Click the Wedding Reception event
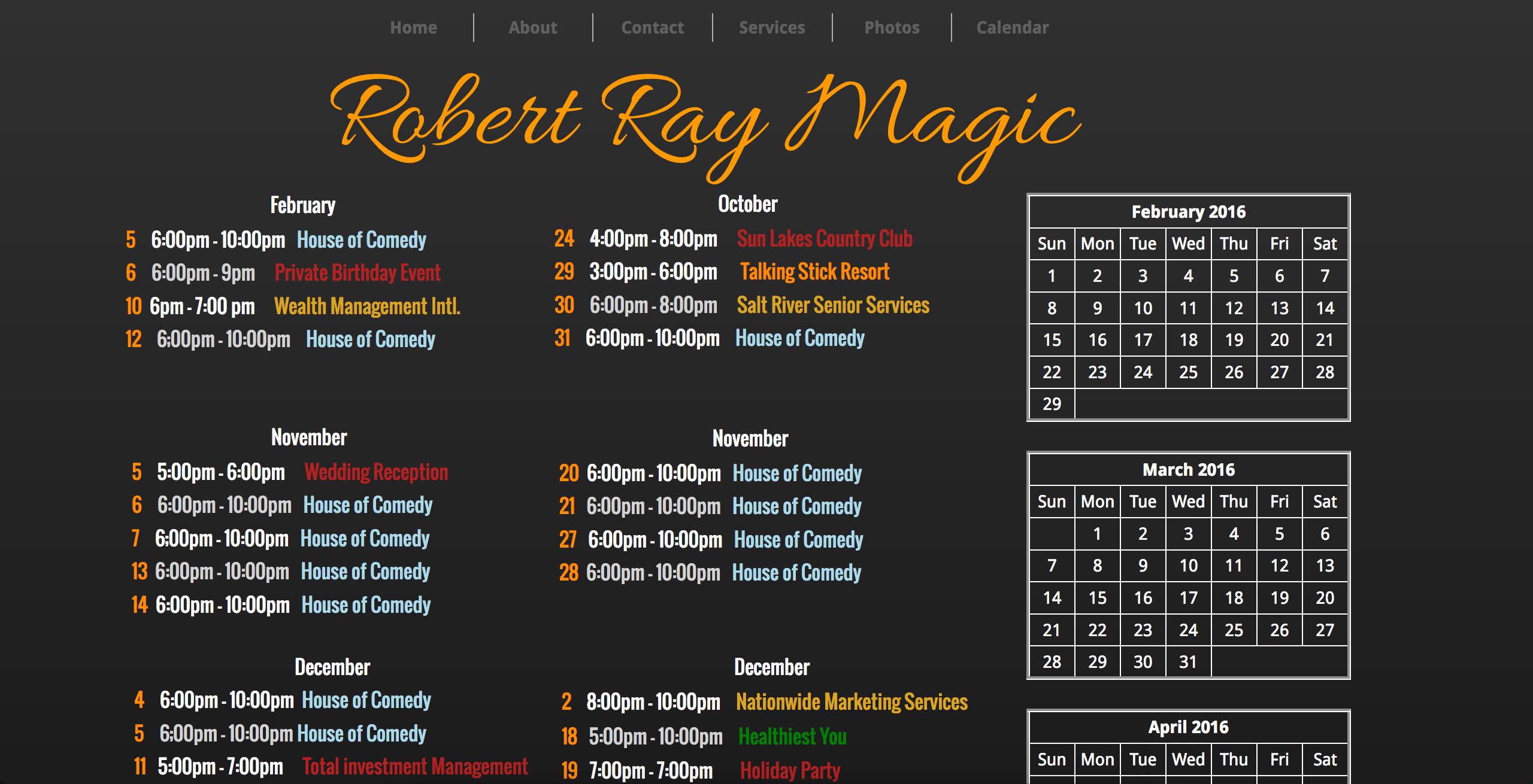 (376, 472)
